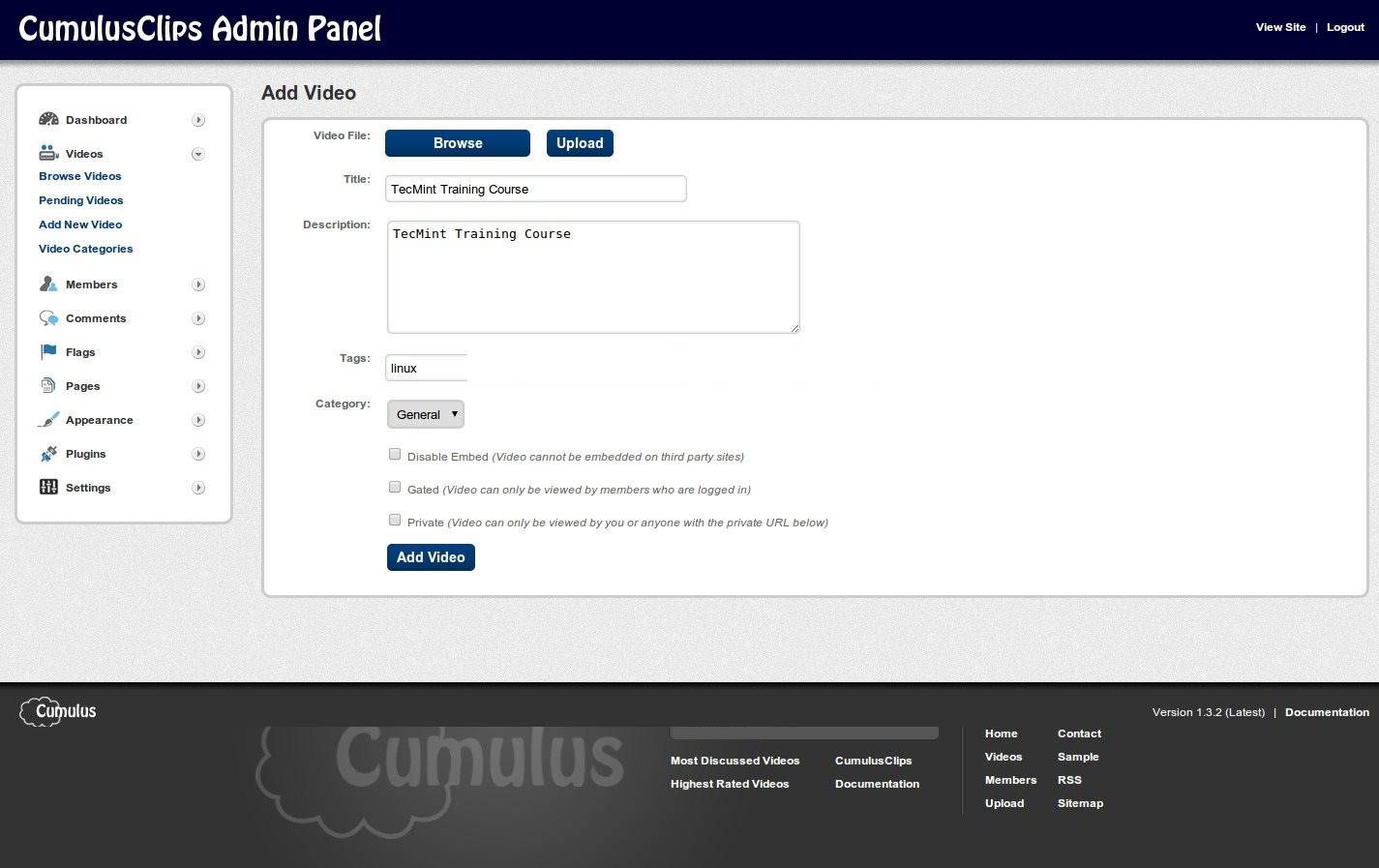Screen dimensions: 1379x868
Task: Expand the Members menu arrow
Action: pyautogui.click(x=198, y=284)
